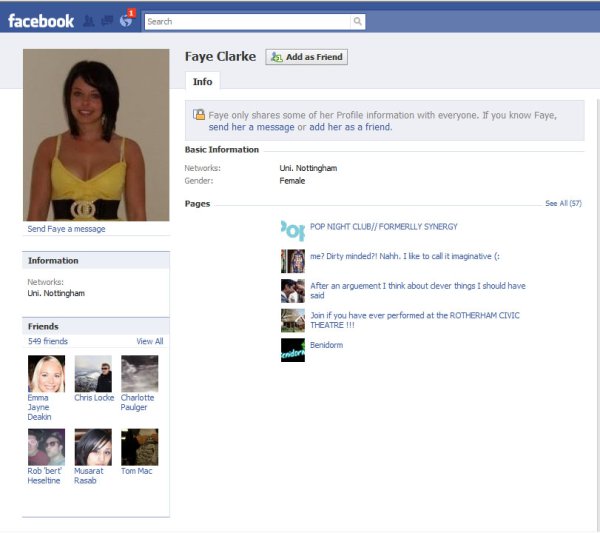Viewport: 600px width, 533px height.
Task: Open the friend requests icon
Action: coord(89,21)
